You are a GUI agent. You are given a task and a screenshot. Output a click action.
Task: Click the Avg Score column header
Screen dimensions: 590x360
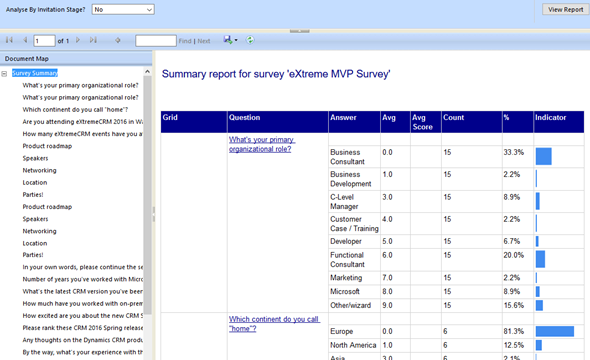426,122
